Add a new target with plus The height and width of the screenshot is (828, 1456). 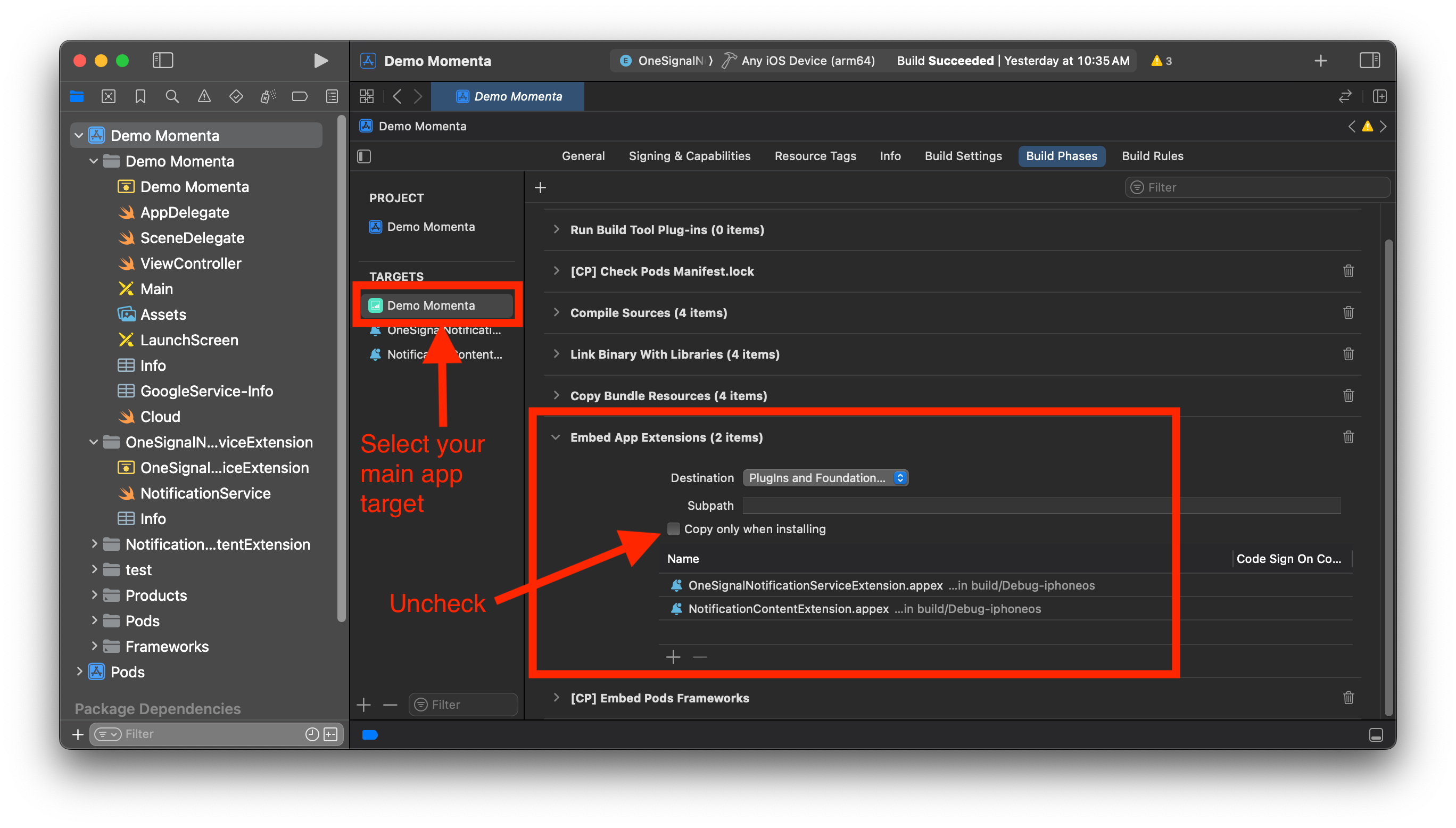pyautogui.click(x=364, y=705)
